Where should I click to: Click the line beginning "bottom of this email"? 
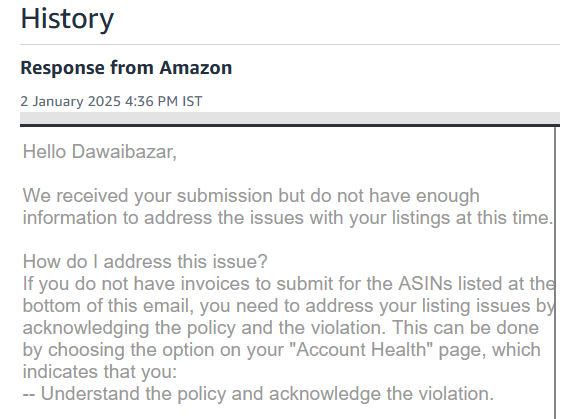click(288, 306)
